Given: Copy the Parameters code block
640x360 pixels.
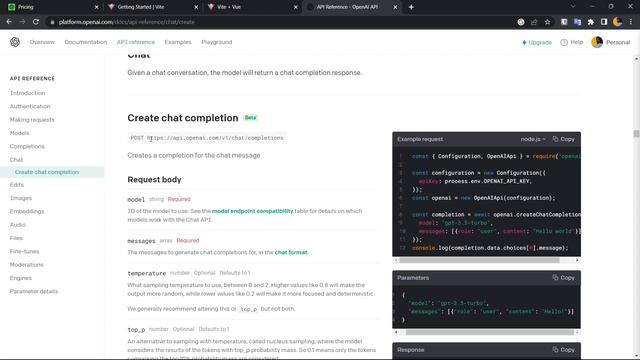Looking at the screenshot, I should click(x=564, y=278).
